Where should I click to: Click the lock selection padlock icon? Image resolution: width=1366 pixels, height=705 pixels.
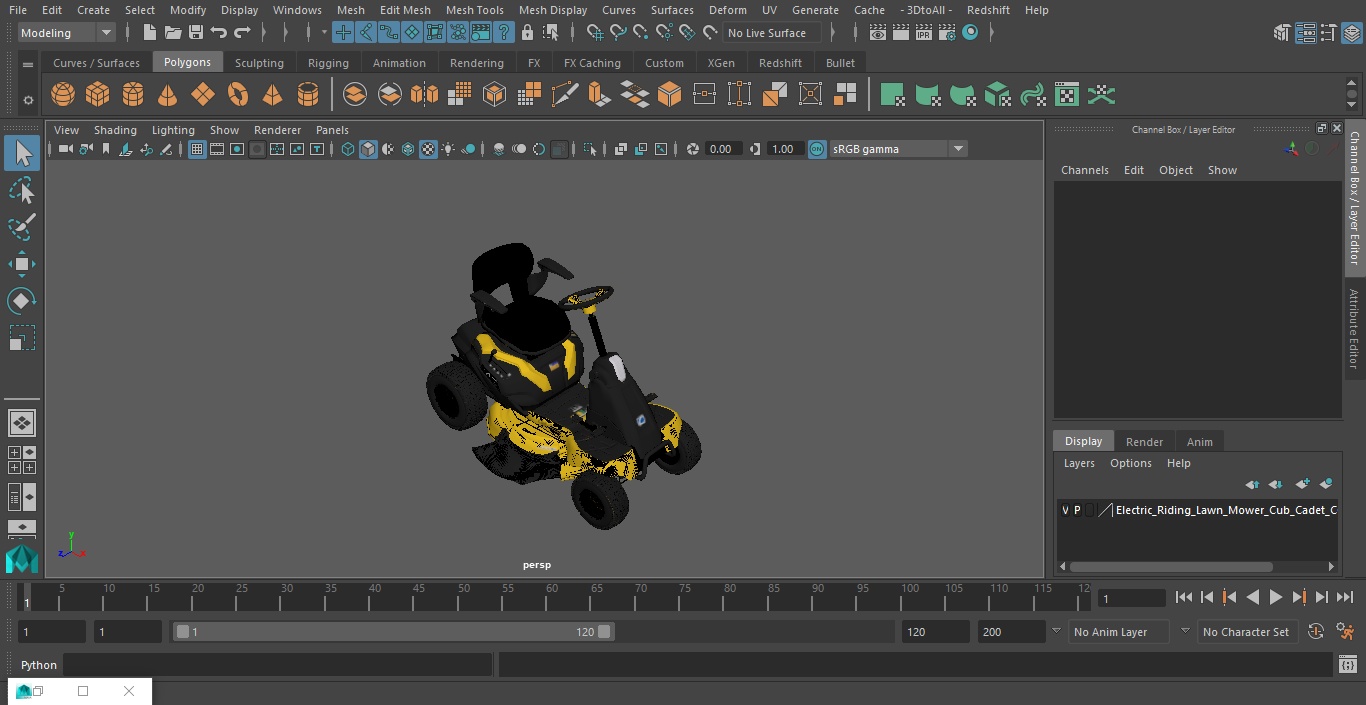click(x=527, y=33)
